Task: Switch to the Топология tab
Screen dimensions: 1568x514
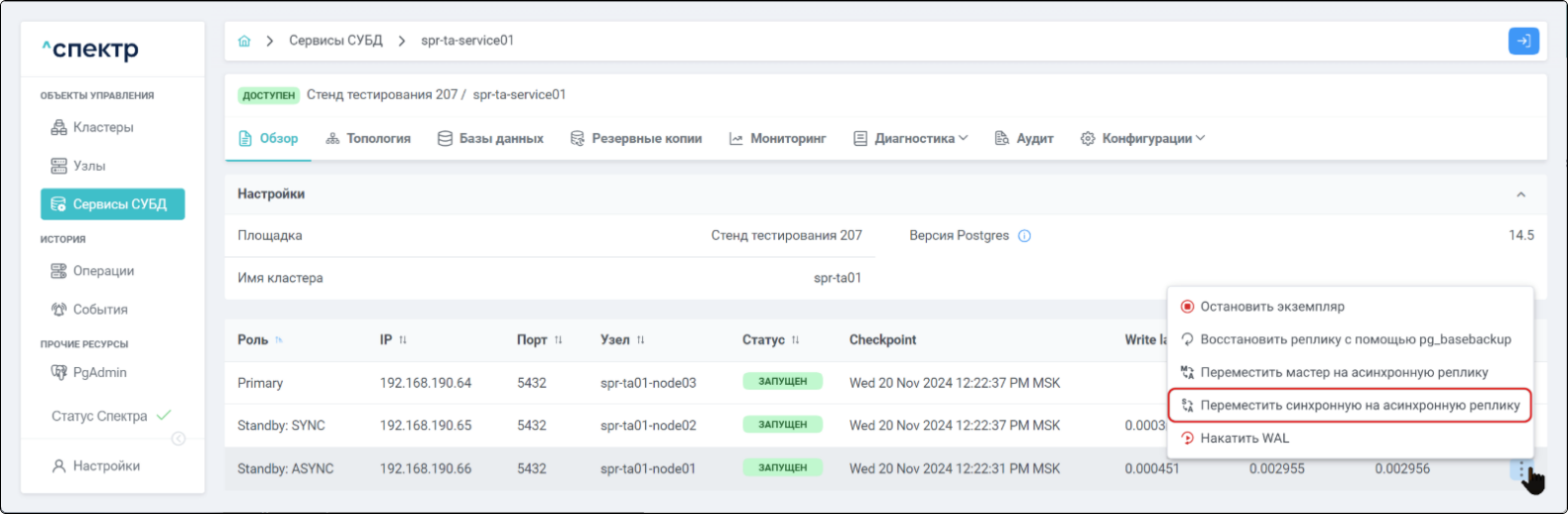Action: [x=368, y=139]
